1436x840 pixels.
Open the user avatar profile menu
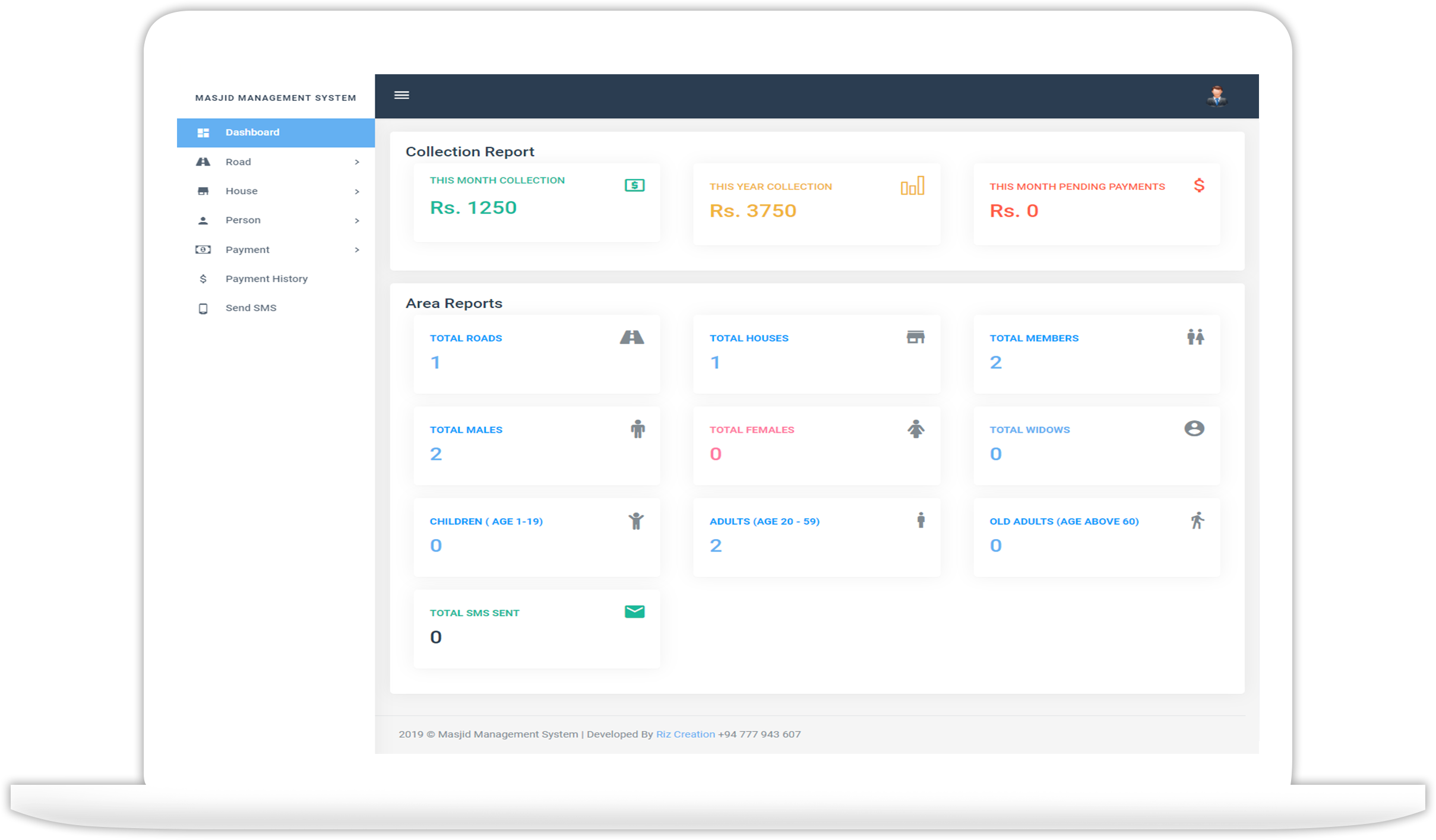point(1216,96)
